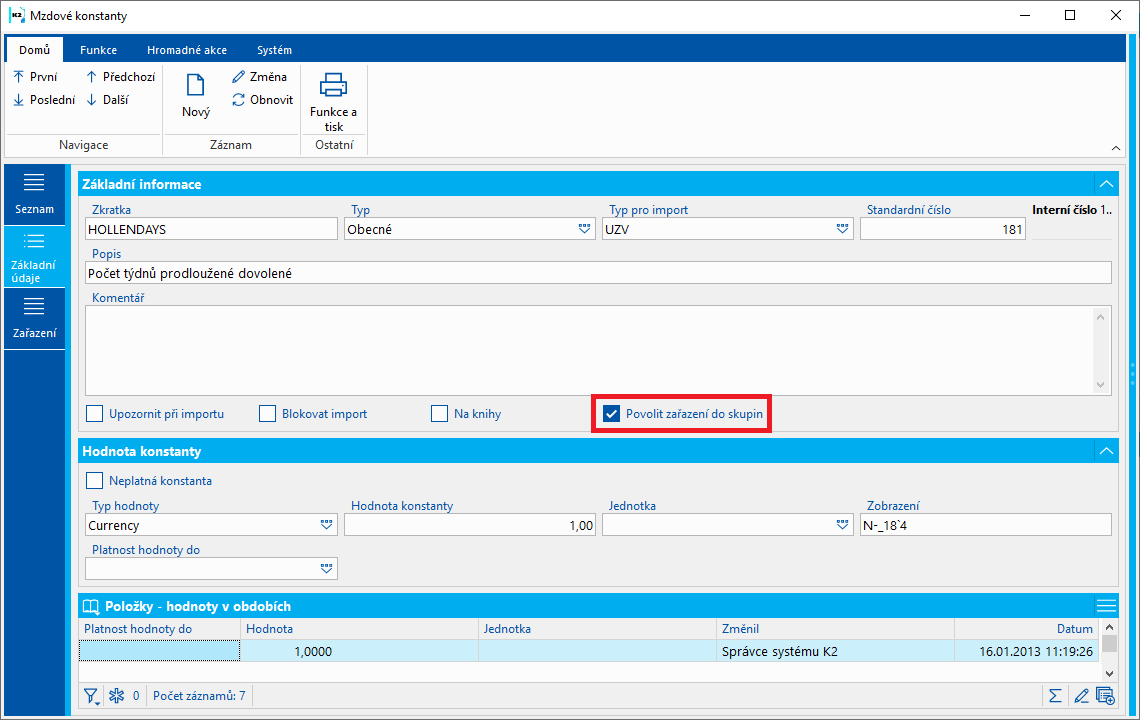Tick the Na knihy checkbox
The image size is (1140, 720).
(439, 414)
